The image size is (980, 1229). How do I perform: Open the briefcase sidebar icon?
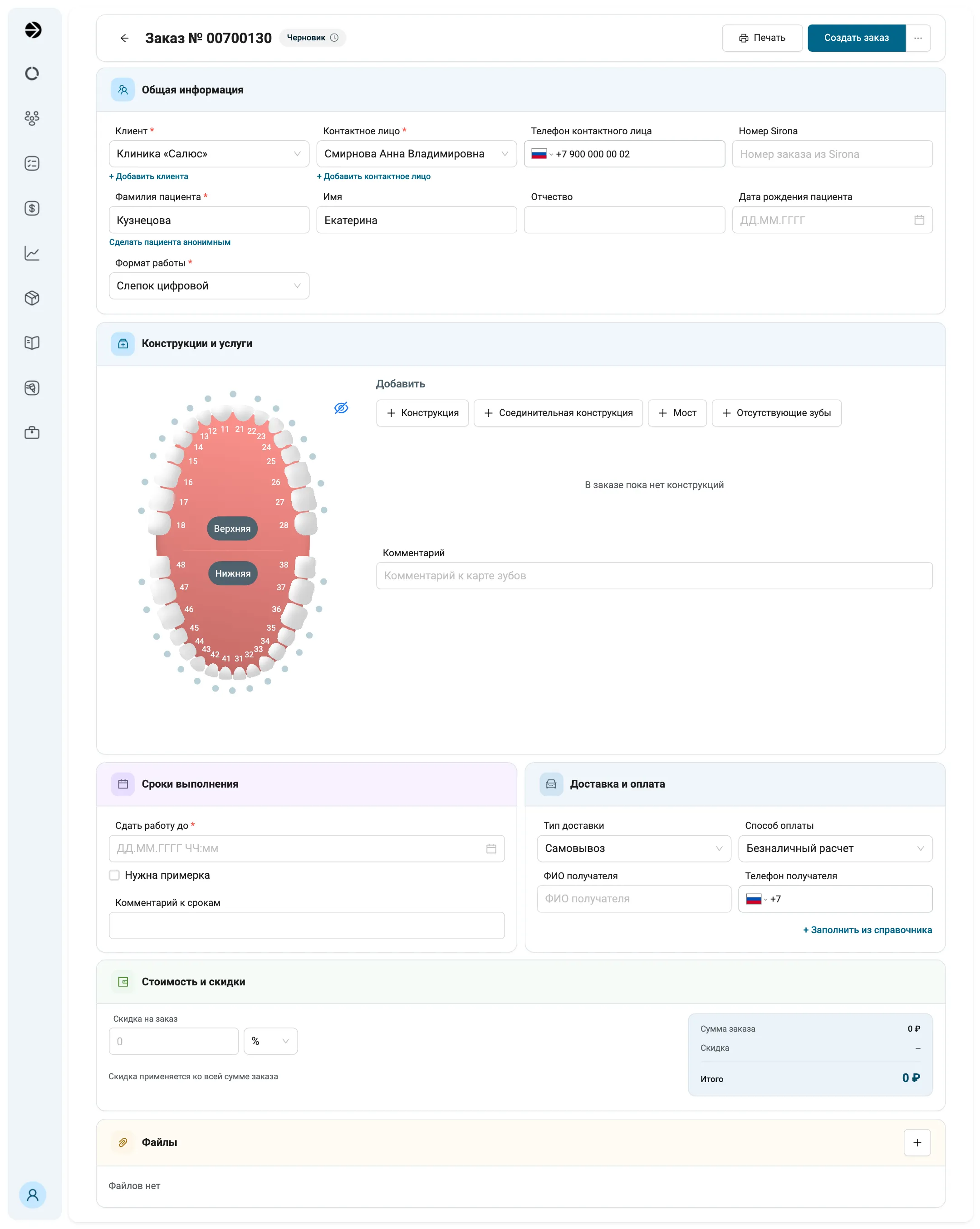click(32, 433)
